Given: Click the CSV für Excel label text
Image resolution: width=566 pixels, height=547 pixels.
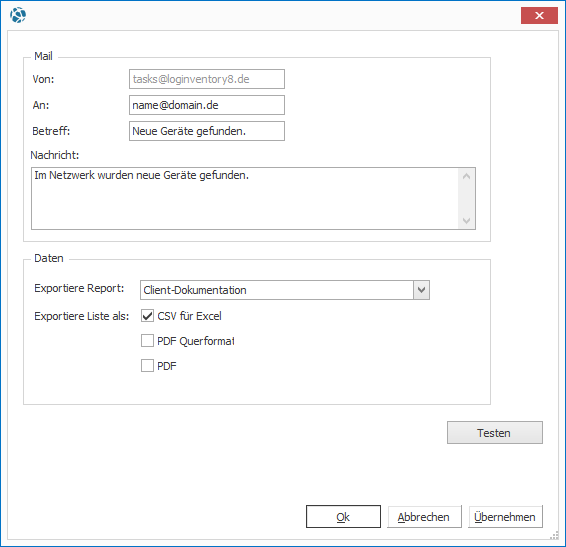Looking at the screenshot, I should 189,316.
